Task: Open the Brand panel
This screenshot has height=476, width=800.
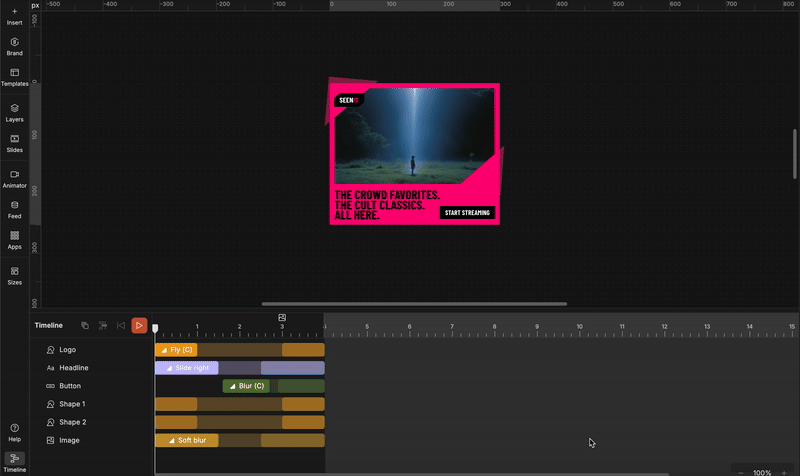Action: [14, 46]
